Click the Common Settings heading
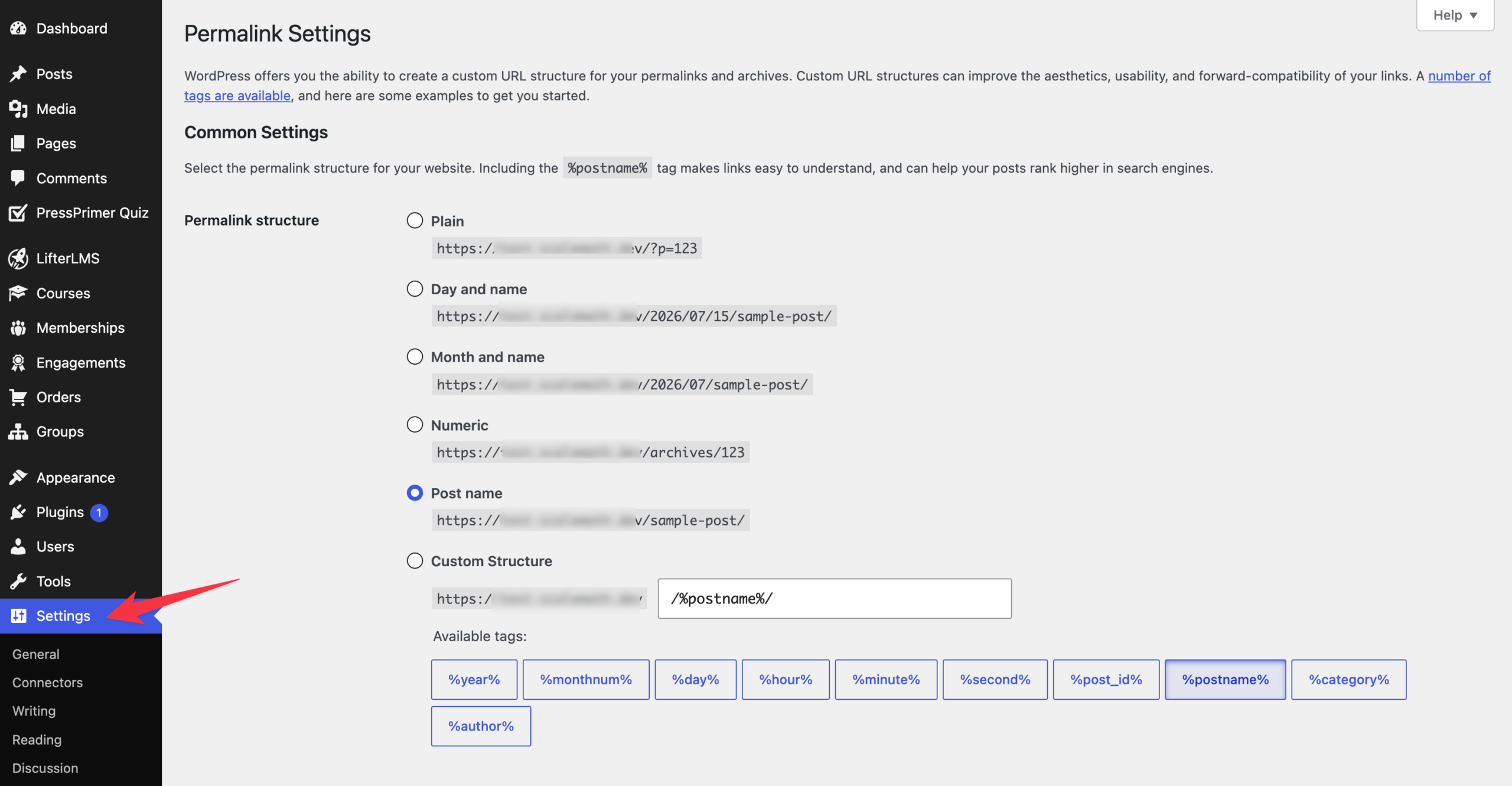 coord(256,132)
